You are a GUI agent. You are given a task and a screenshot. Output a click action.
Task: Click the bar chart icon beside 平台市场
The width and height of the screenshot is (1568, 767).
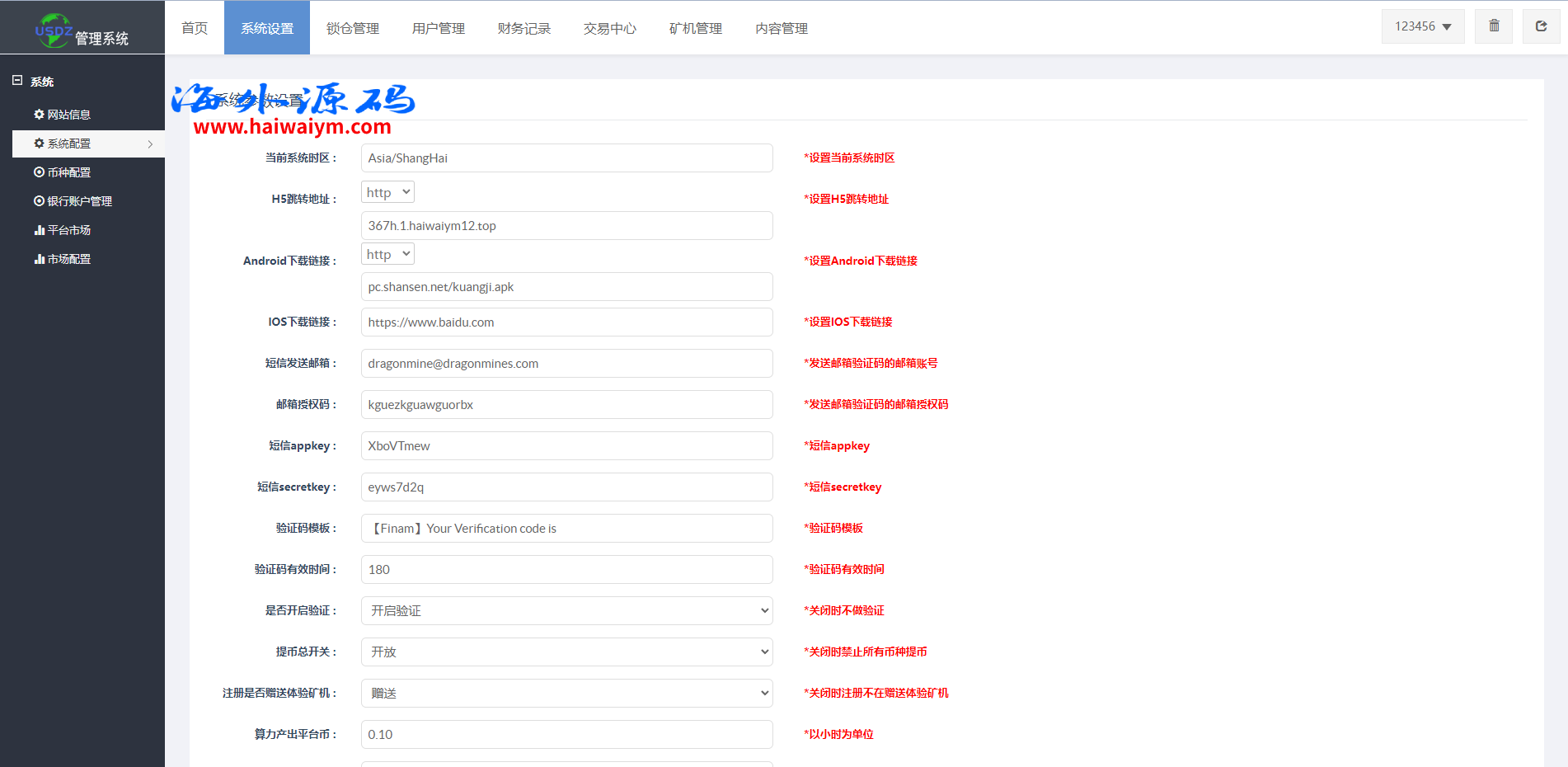click(x=39, y=230)
